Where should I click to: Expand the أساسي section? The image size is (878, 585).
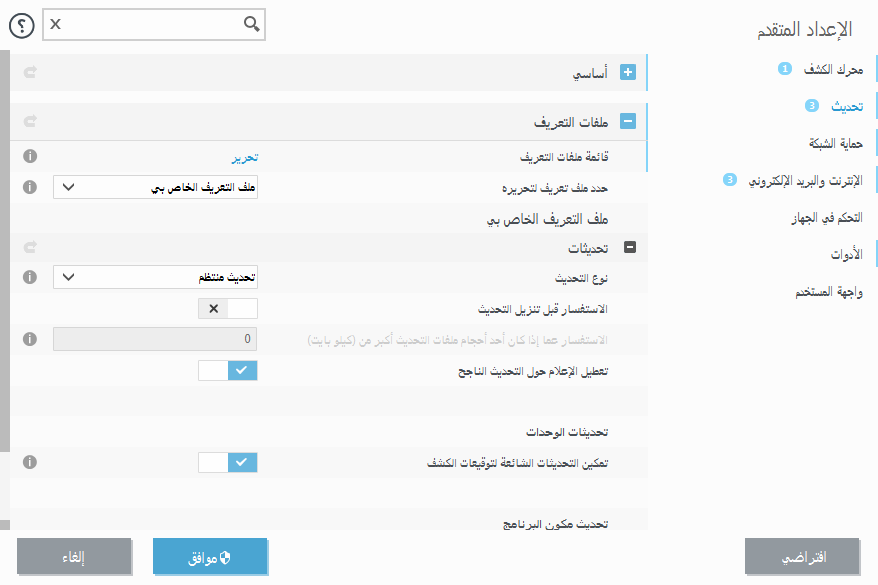(x=628, y=72)
